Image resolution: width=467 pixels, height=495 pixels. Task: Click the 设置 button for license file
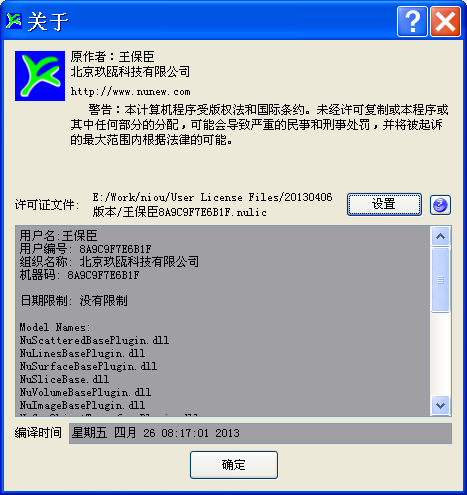[x=384, y=204]
